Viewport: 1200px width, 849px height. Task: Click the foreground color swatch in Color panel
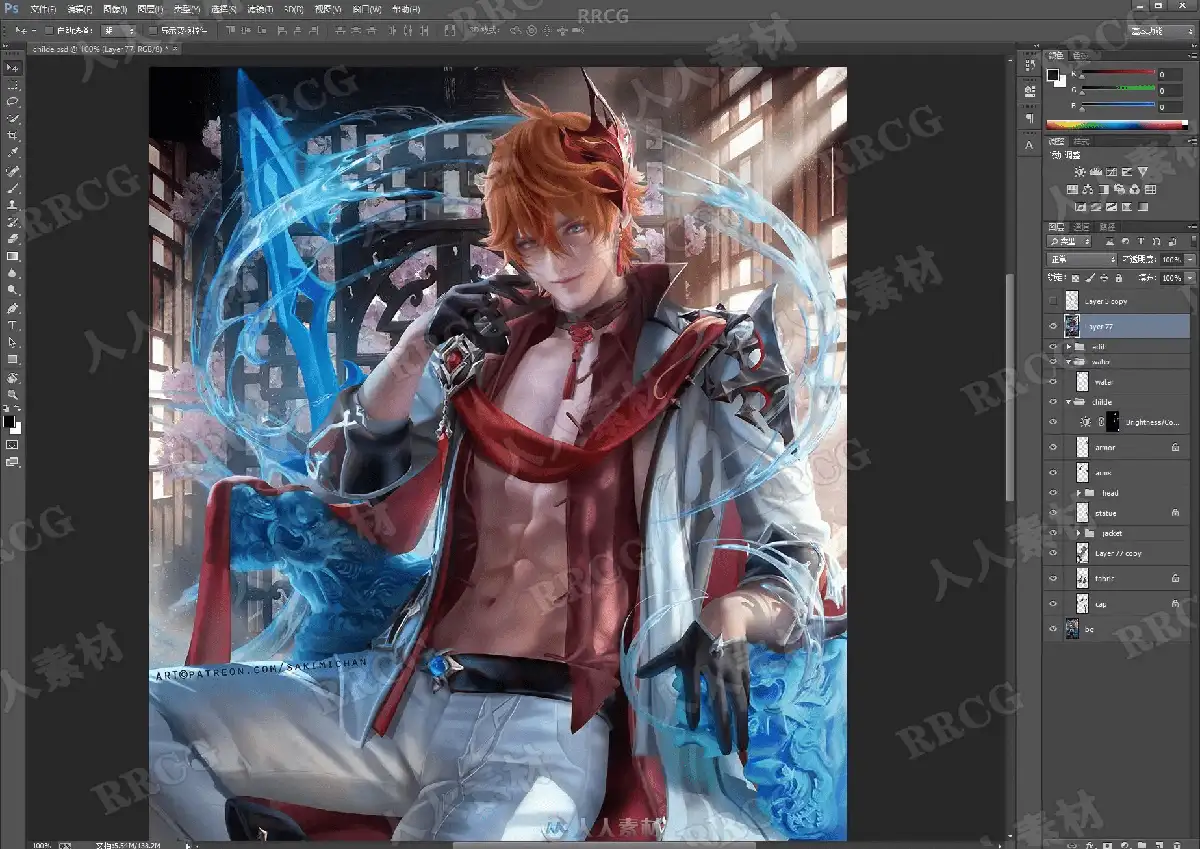[1052, 74]
